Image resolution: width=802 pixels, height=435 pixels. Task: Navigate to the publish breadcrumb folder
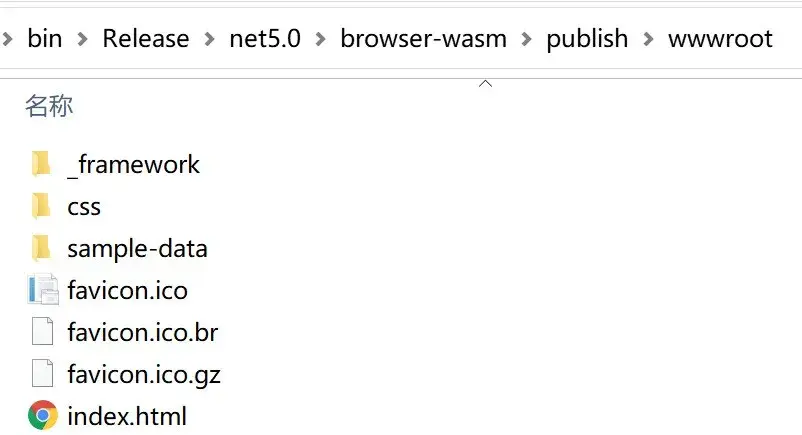point(587,39)
